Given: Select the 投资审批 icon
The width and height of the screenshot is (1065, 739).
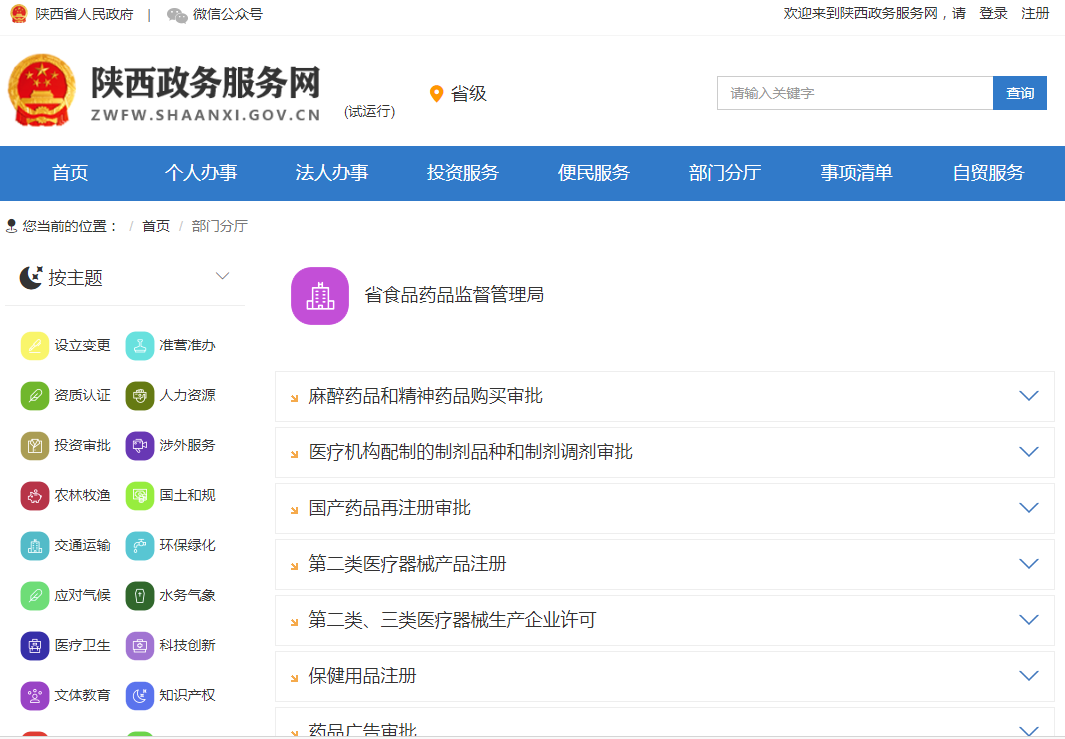Looking at the screenshot, I should tap(35, 446).
